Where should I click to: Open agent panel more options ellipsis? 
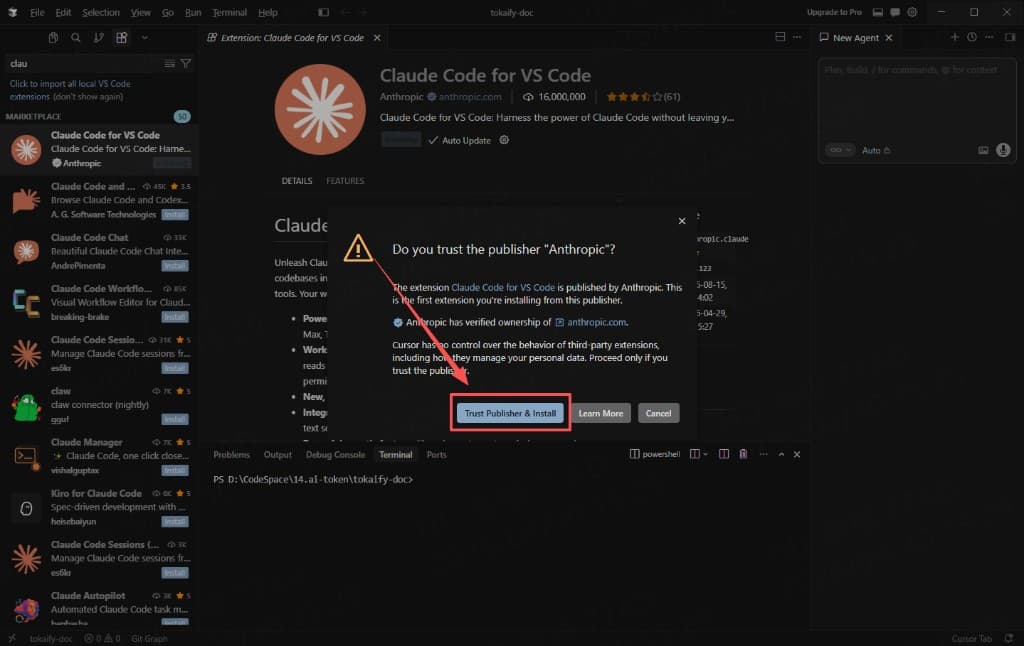tap(989, 37)
